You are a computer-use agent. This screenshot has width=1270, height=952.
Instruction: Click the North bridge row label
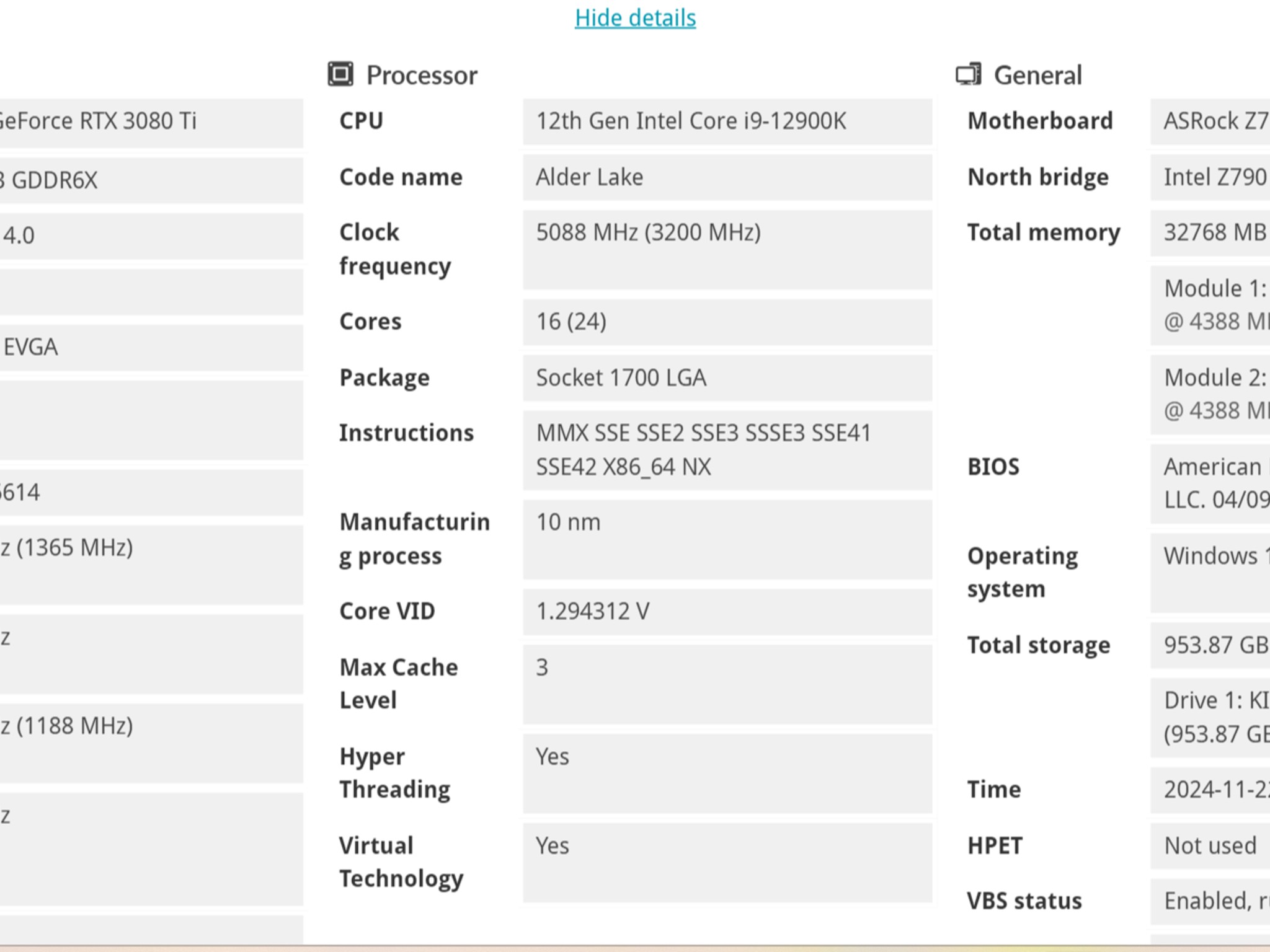click(1038, 177)
